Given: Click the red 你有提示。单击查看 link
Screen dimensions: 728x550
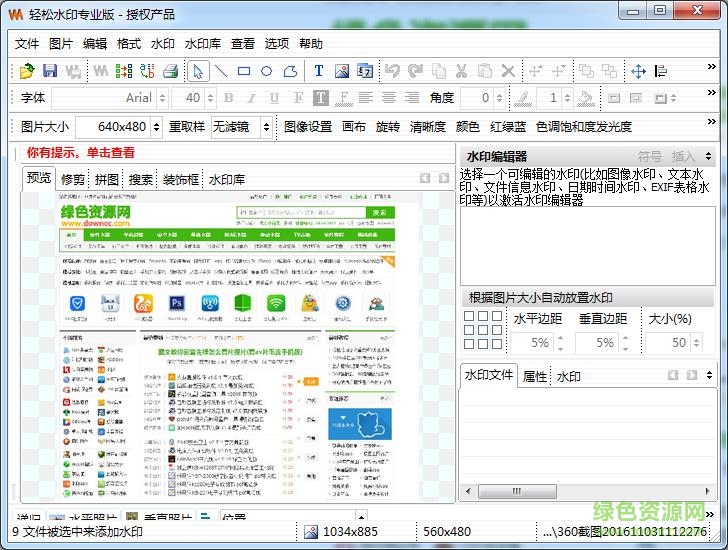Looking at the screenshot, I should coord(80,153).
